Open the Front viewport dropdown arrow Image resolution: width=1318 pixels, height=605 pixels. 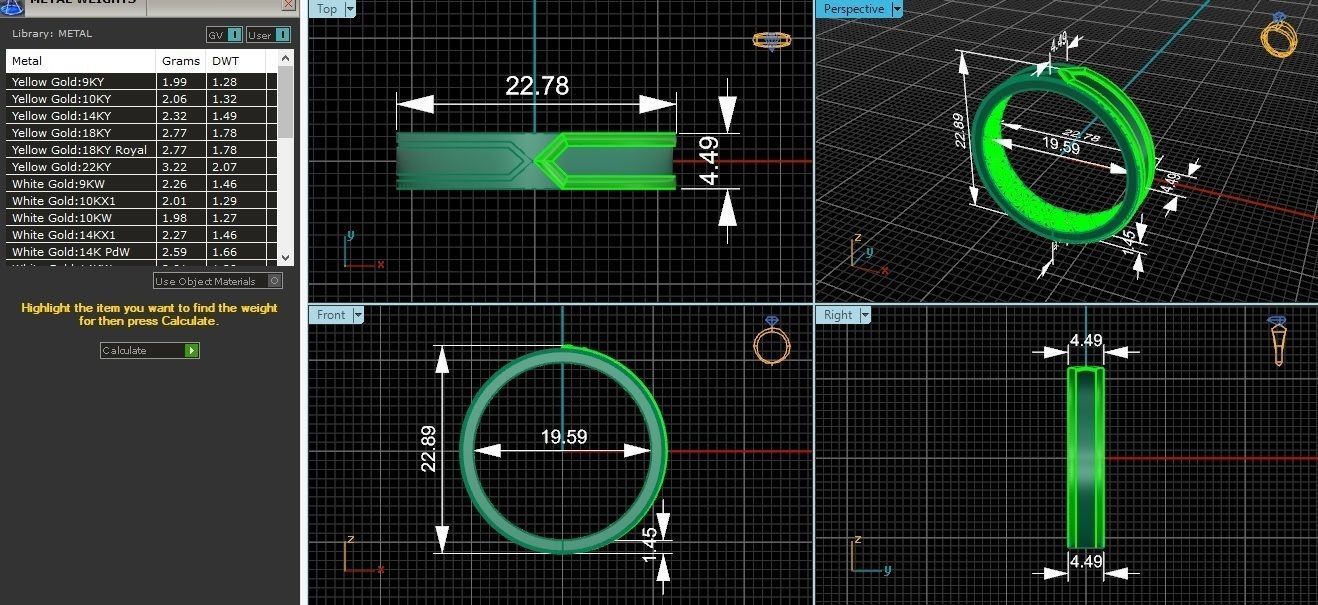tap(358, 315)
